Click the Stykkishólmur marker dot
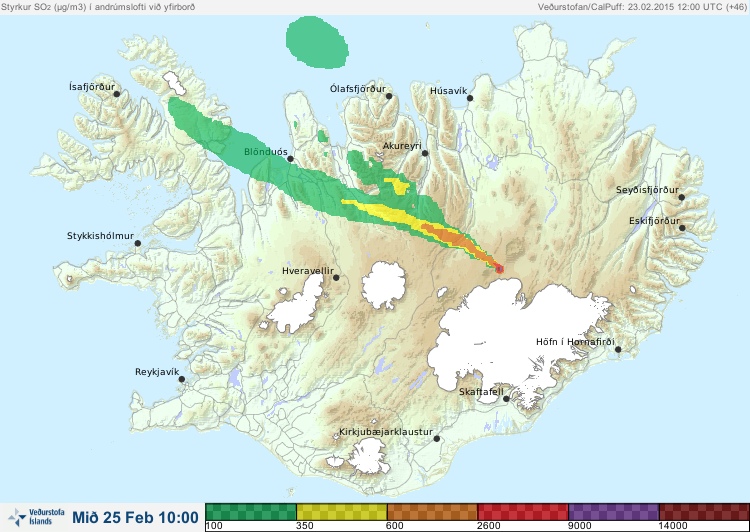The image size is (750, 532). click(138, 243)
